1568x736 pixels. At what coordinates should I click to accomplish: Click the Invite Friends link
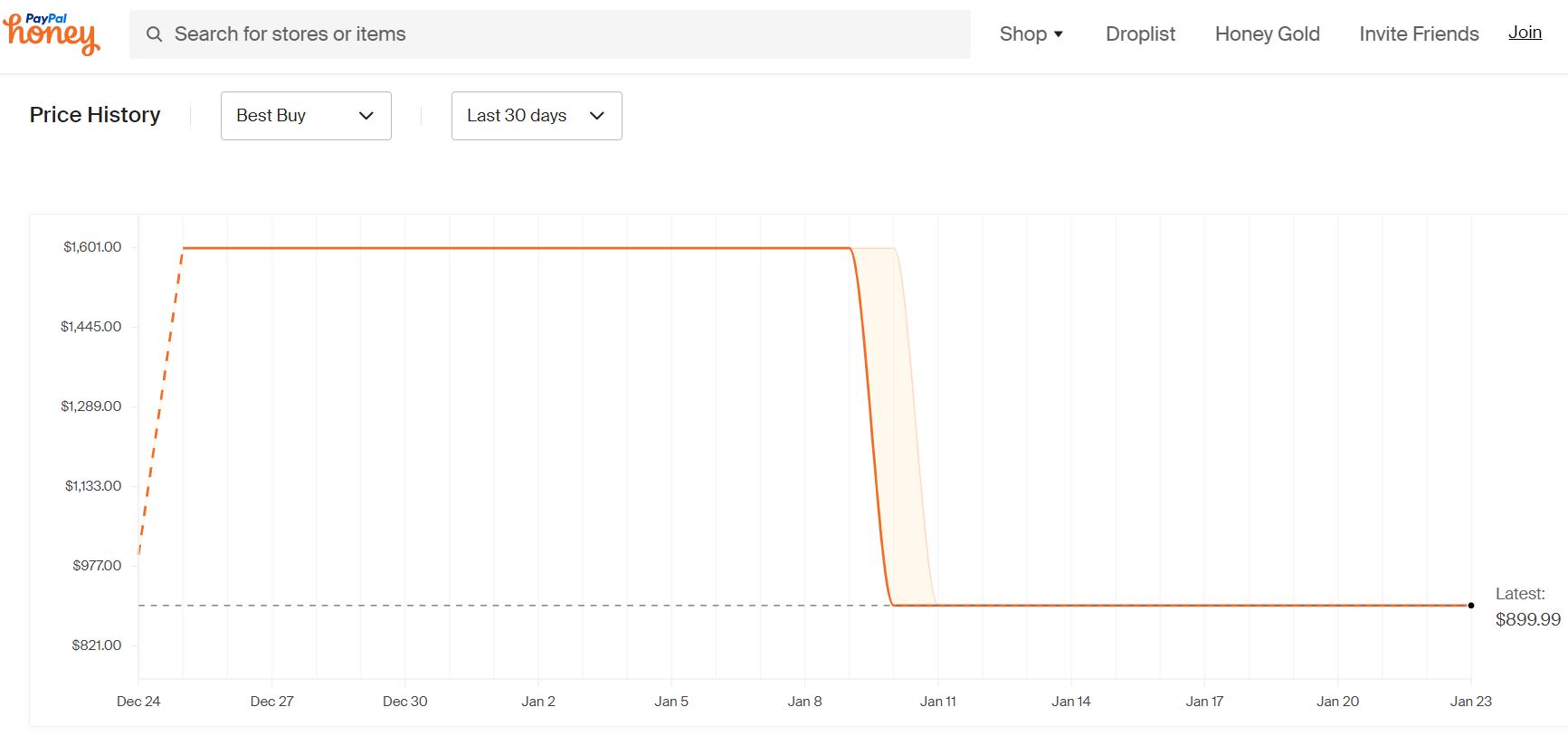[x=1419, y=34]
